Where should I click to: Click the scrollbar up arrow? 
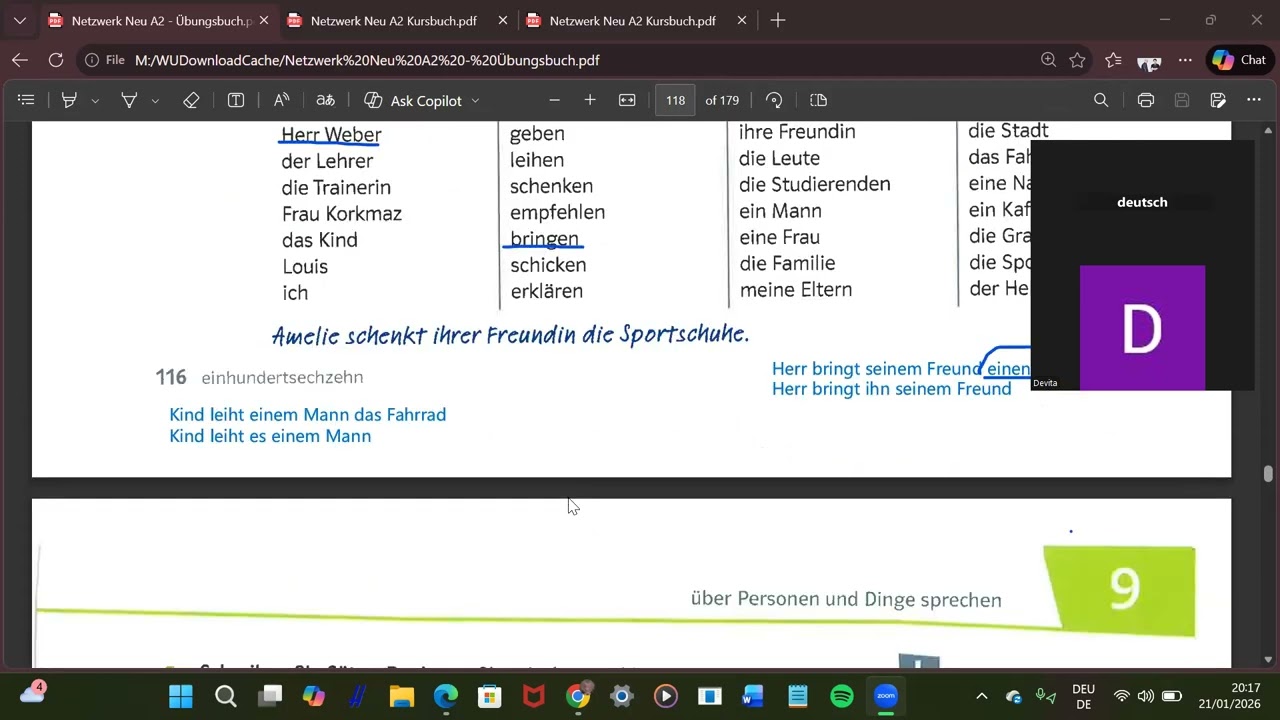click(1268, 130)
